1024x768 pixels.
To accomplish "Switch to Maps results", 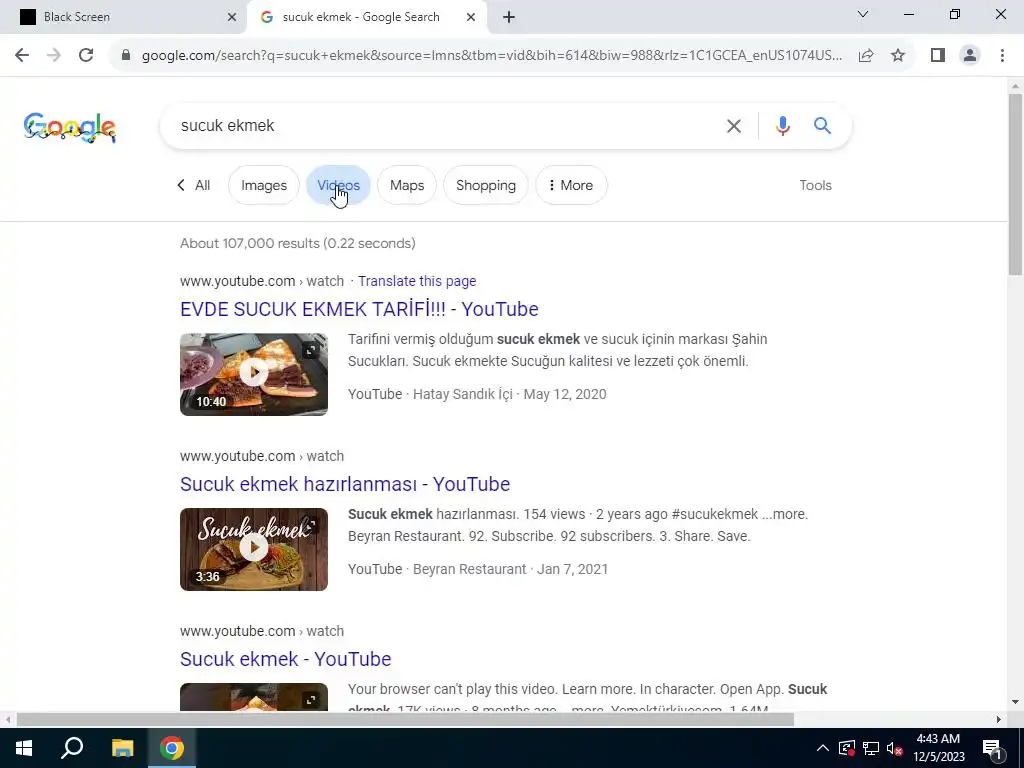I will pyautogui.click(x=407, y=185).
